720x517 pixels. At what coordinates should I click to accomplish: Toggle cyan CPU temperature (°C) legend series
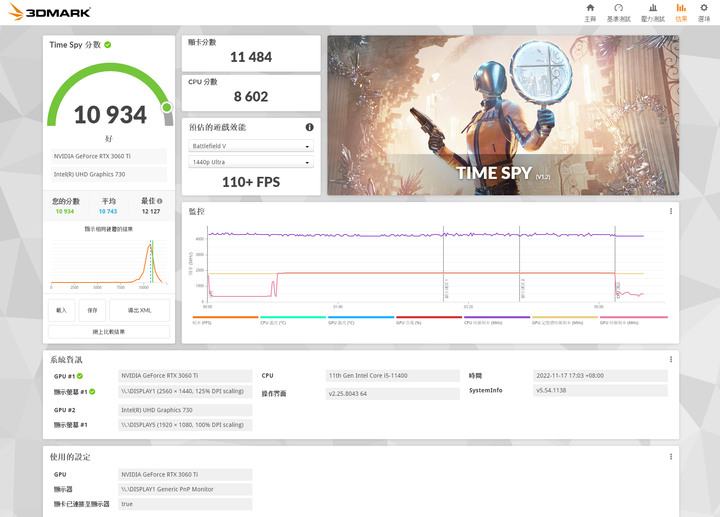(x=293, y=320)
